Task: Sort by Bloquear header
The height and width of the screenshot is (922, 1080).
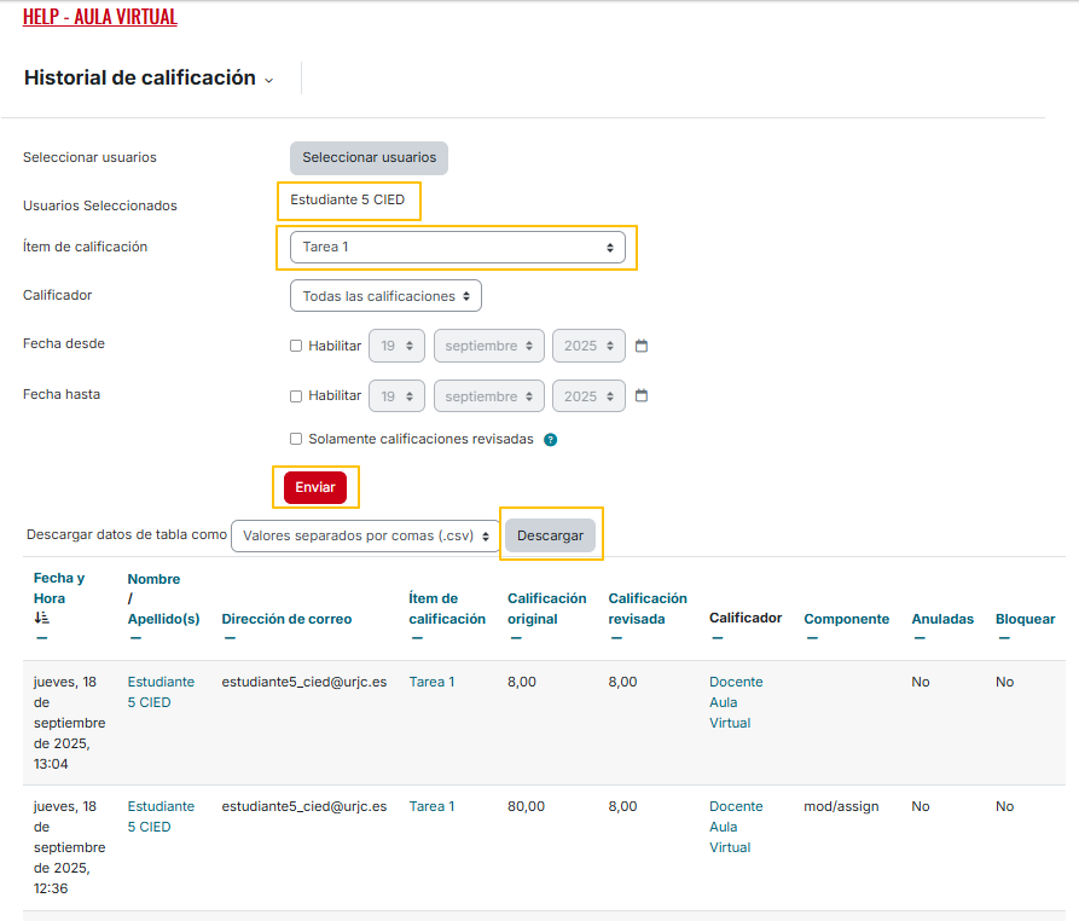Action: 1025,619
